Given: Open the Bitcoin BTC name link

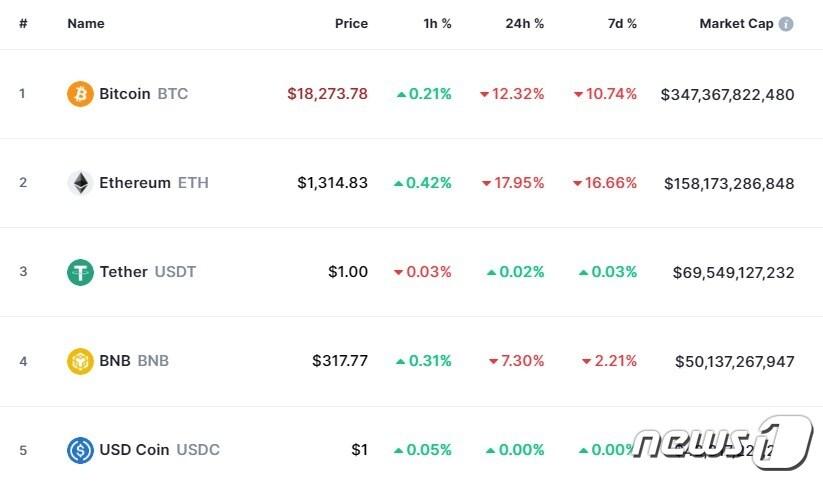Looking at the screenshot, I should click(143, 94).
